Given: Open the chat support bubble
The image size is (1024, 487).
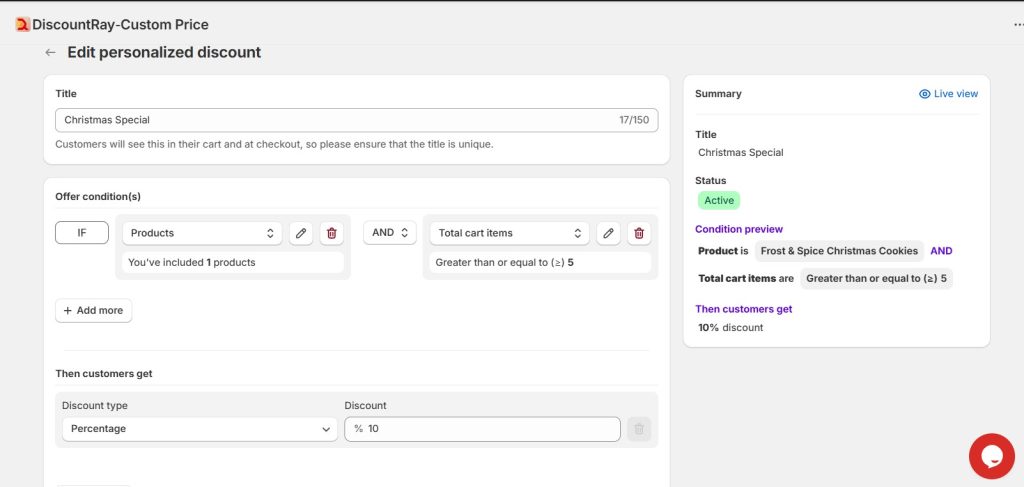Looking at the screenshot, I should pyautogui.click(x=991, y=456).
